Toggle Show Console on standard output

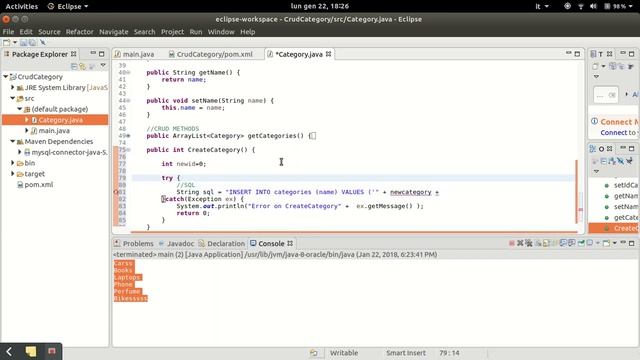click(x=564, y=243)
